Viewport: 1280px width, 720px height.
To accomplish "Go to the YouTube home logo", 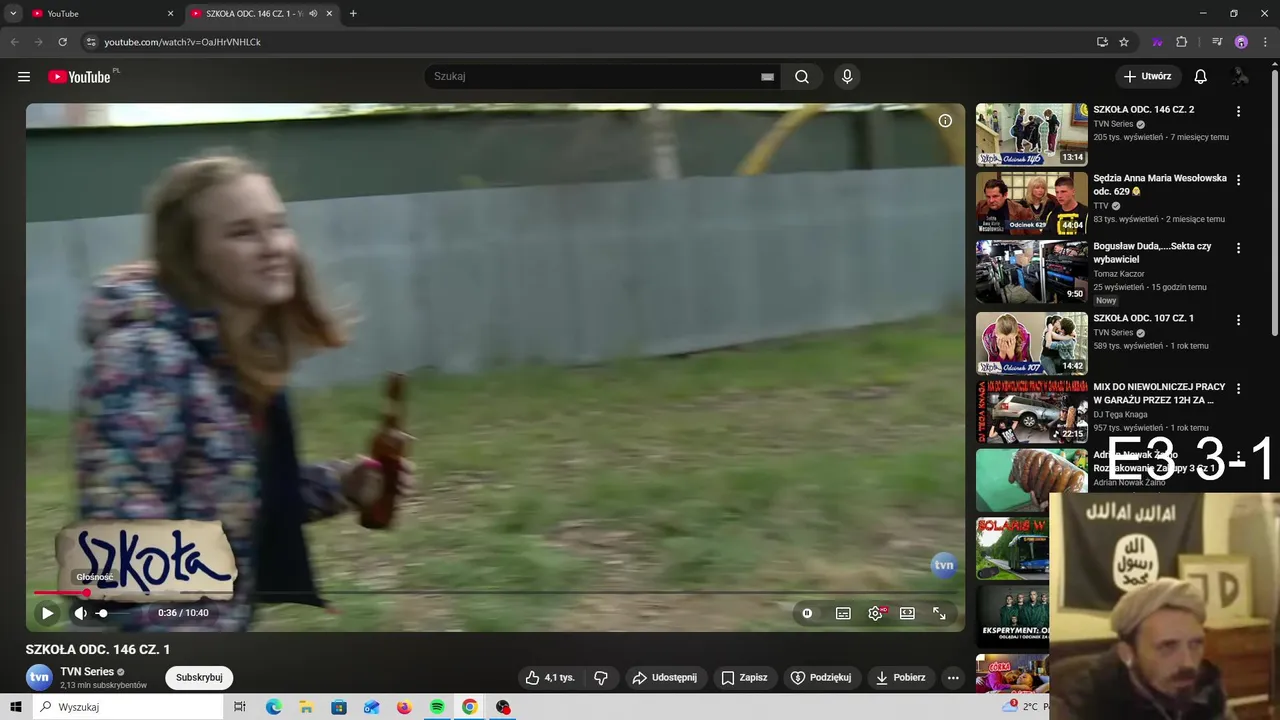I will click(x=79, y=77).
